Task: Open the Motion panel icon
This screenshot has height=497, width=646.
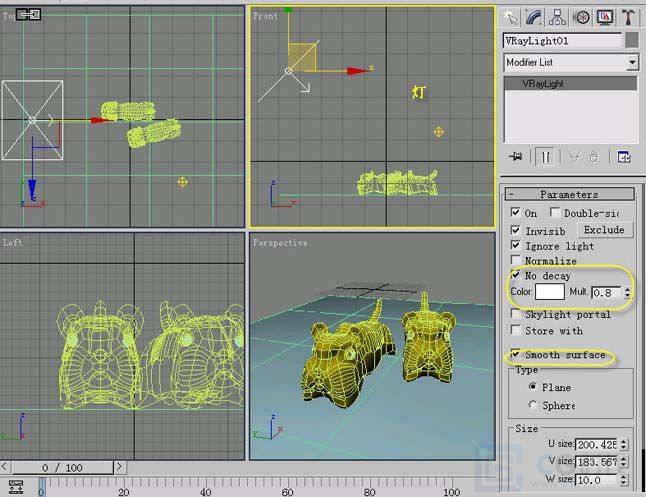Action: [x=581, y=16]
